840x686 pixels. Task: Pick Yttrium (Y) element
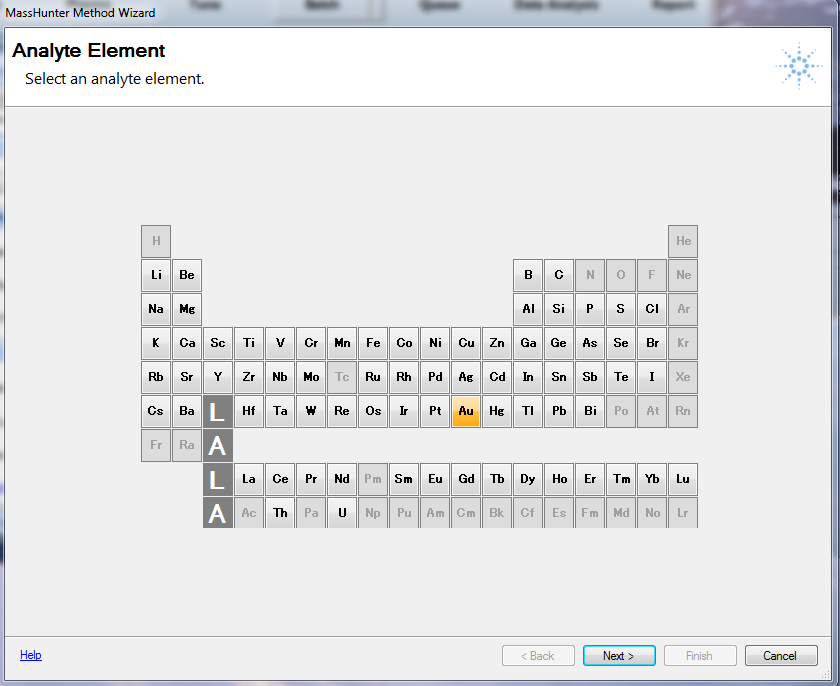click(x=218, y=377)
